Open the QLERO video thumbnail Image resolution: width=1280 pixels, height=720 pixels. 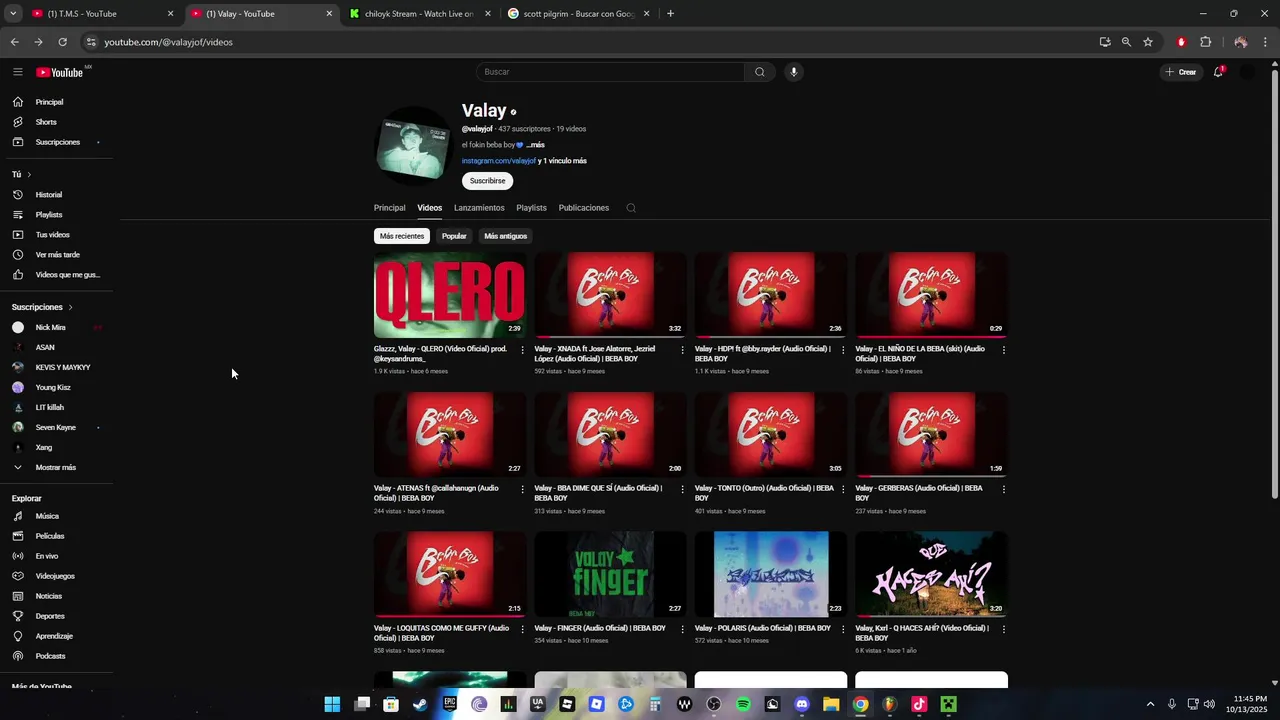[450, 295]
